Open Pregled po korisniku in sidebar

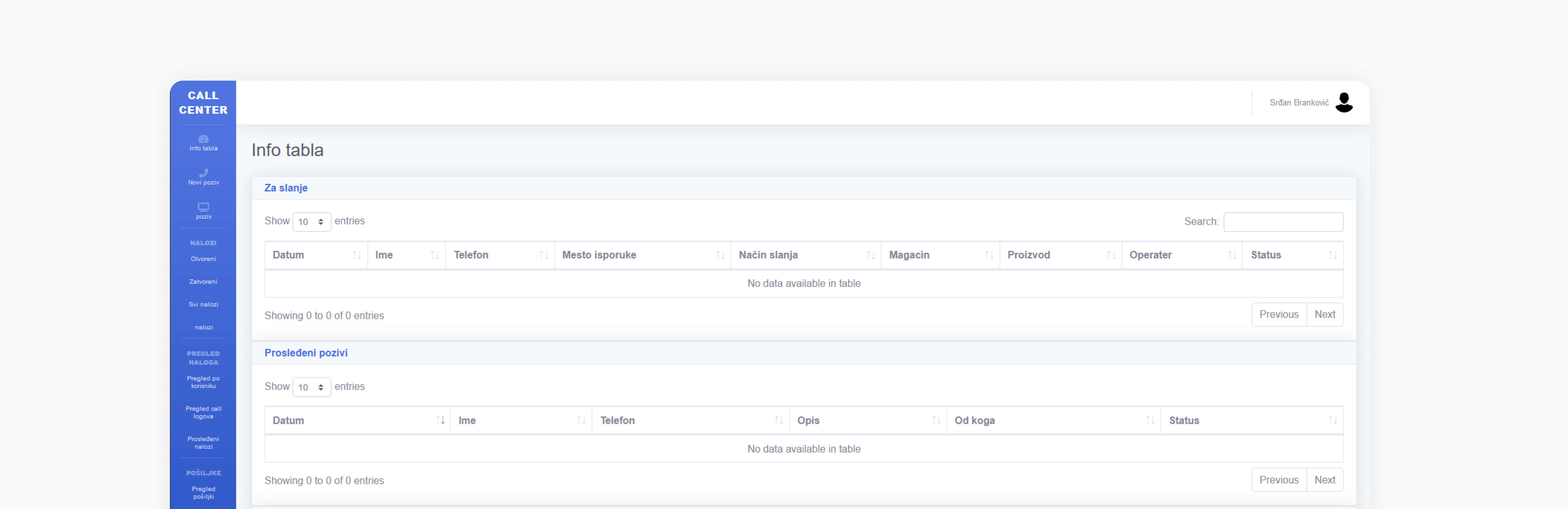pyautogui.click(x=203, y=382)
